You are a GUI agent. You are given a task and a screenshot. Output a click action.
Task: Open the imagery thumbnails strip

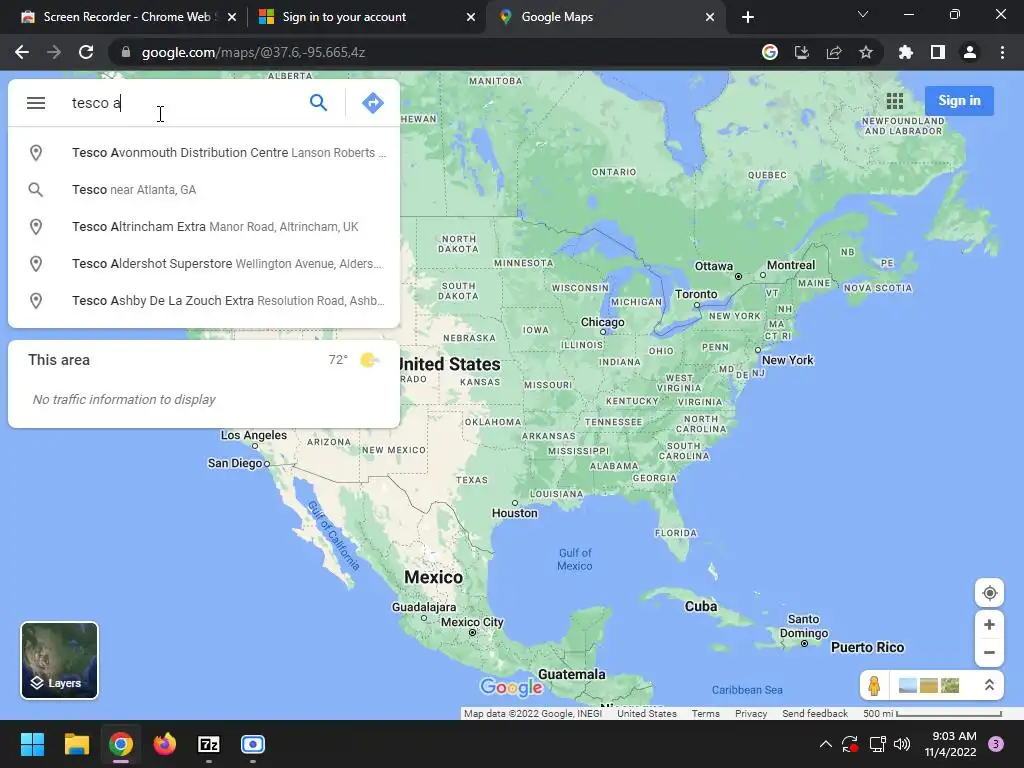929,685
